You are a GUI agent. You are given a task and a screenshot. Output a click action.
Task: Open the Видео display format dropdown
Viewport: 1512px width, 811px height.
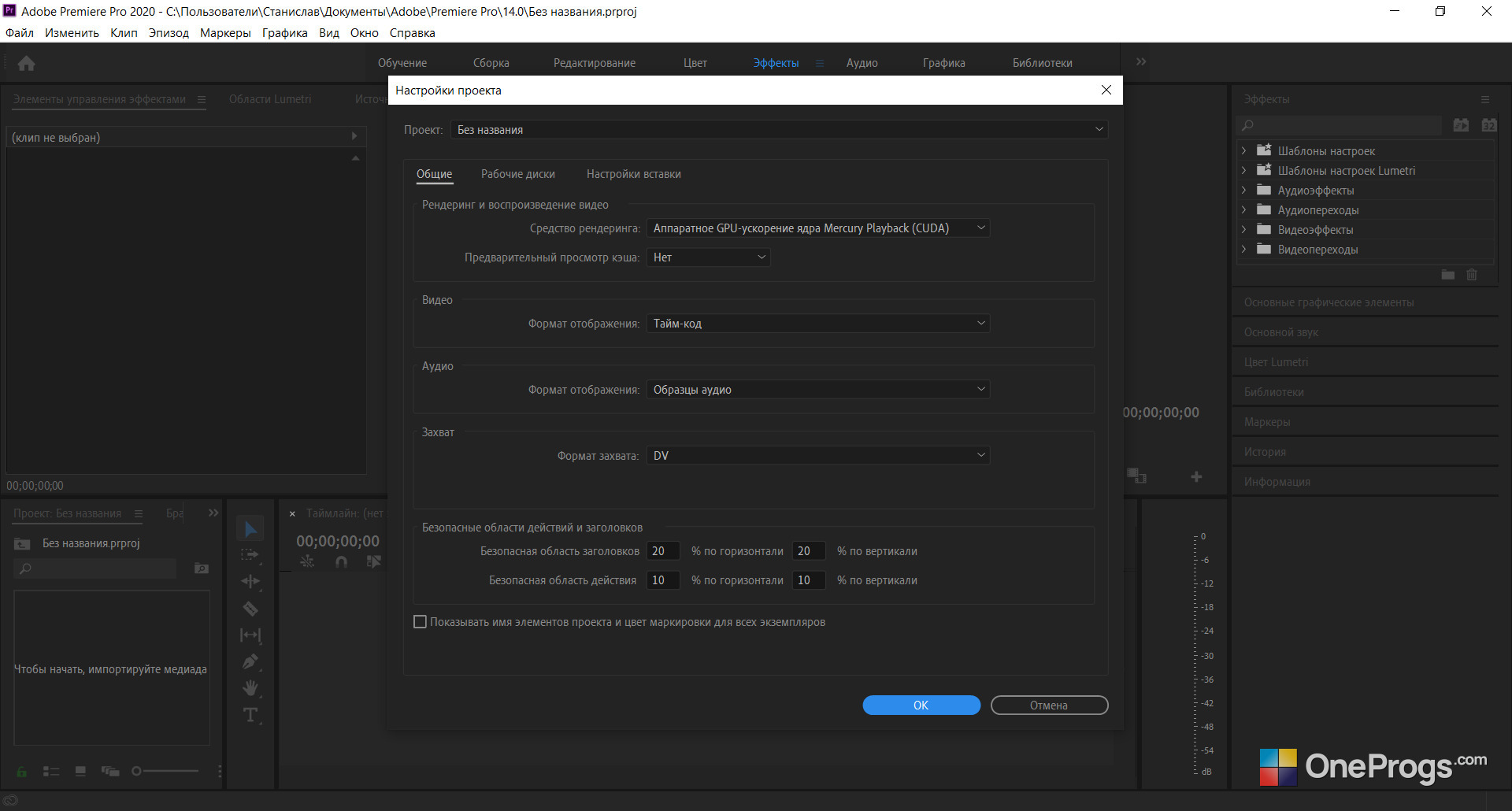click(818, 324)
